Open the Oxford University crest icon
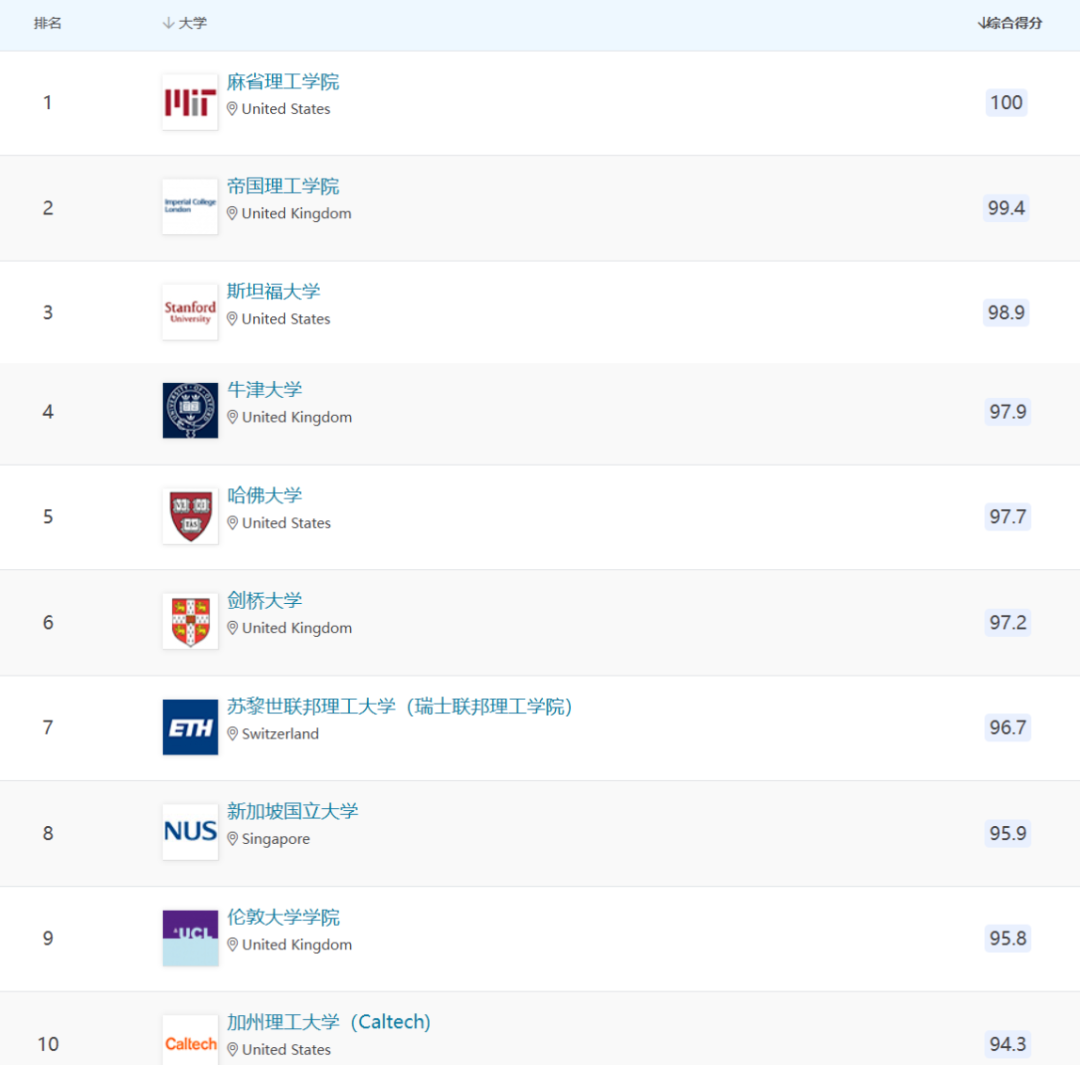The height and width of the screenshot is (1065, 1080). click(190, 411)
